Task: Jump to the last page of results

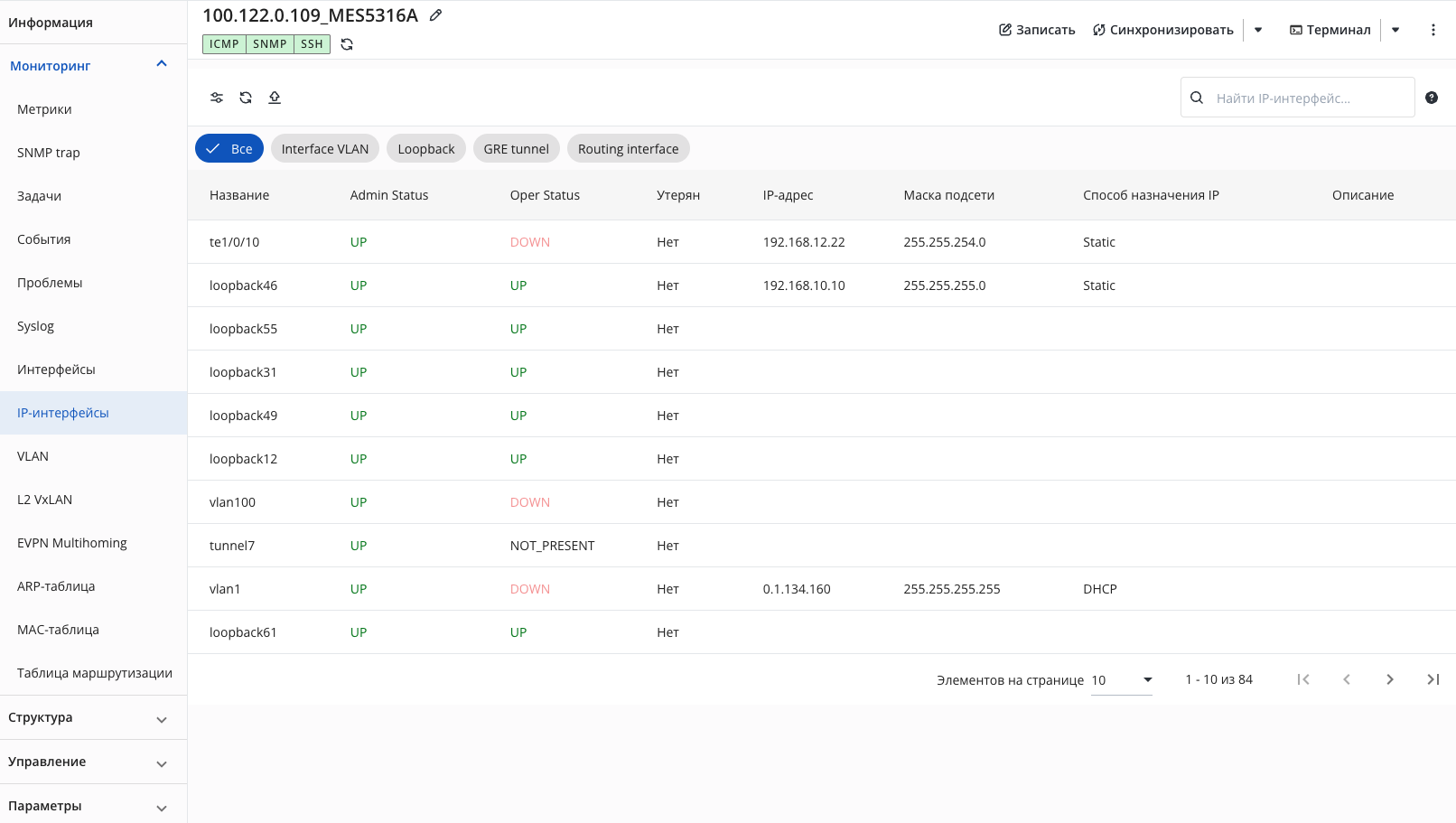Action: [1433, 679]
